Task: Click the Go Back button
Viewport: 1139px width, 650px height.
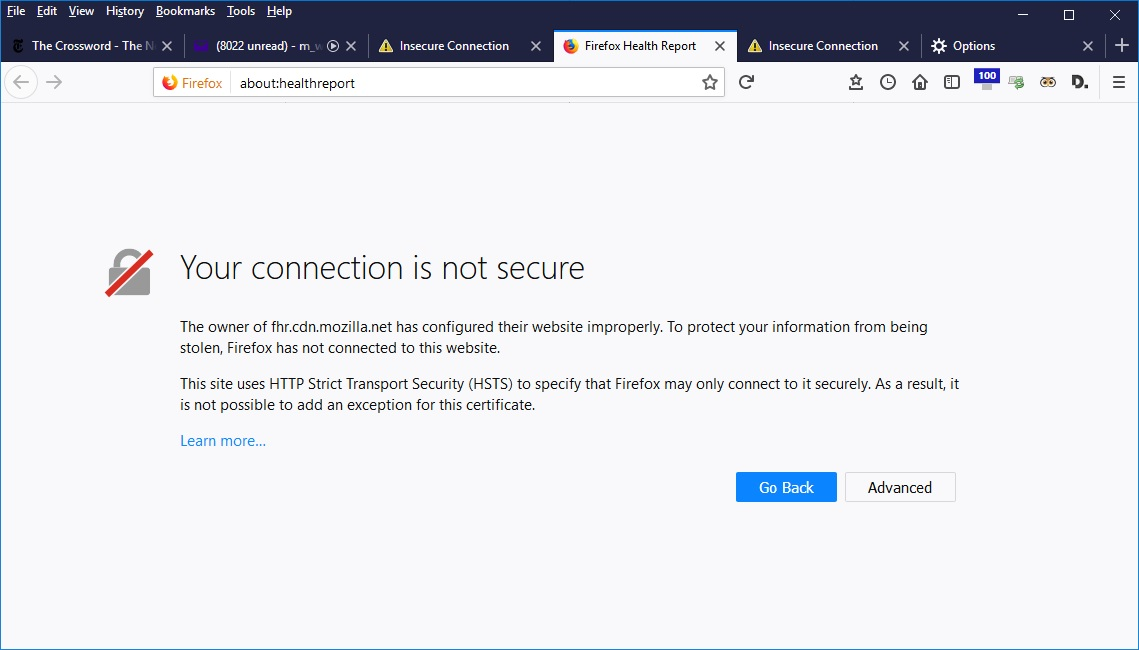Action: coord(786,487)
